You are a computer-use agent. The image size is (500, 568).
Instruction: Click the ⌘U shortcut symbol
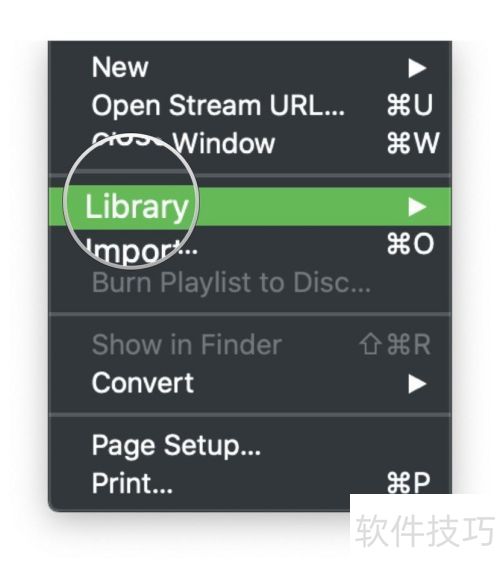(x=410, y=105)
